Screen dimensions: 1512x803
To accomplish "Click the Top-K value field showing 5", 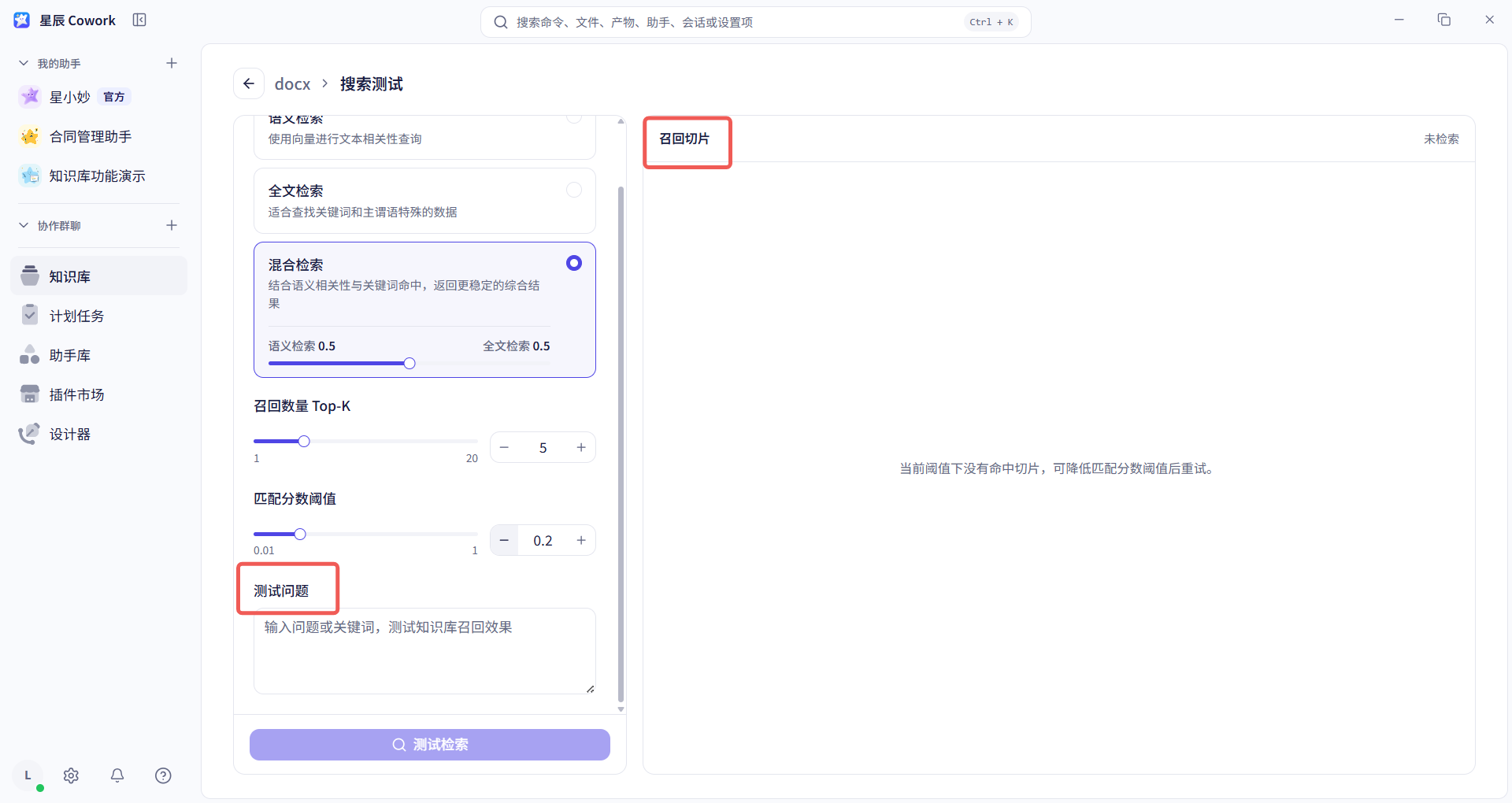I will point(543,447).
